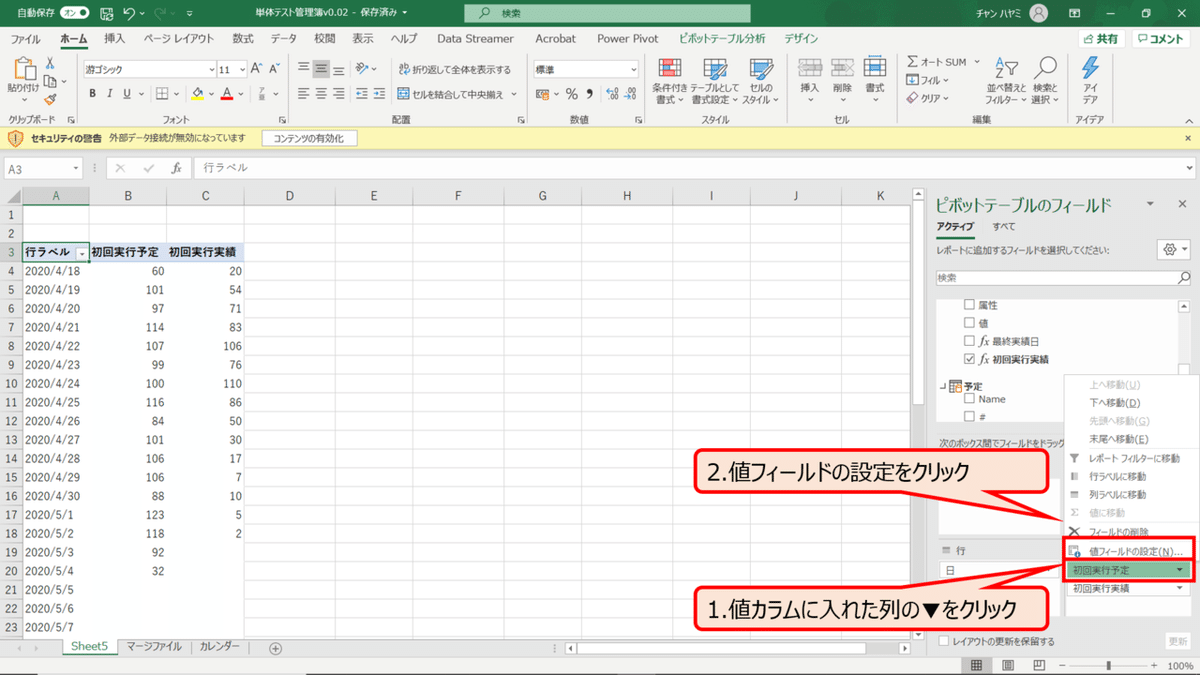Image resolution: width=1200 pixels, height=675 pixels.
Task: Click 折り返して全体を表示する wrap text button
Action: click(454, 69)
